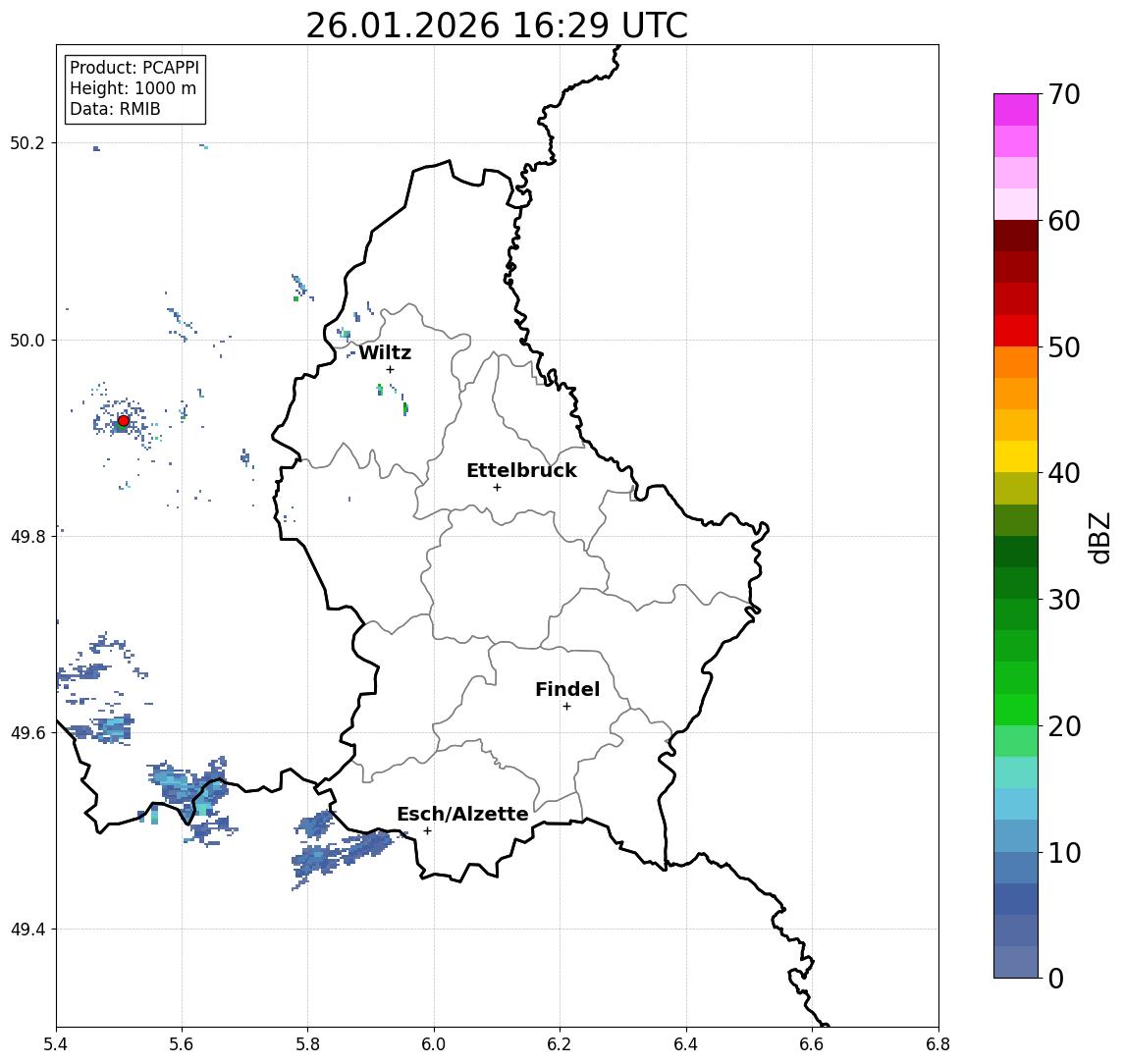Click the 5.6 longitude axis label
1124x1064 pixels.
tap(182, 1044)
